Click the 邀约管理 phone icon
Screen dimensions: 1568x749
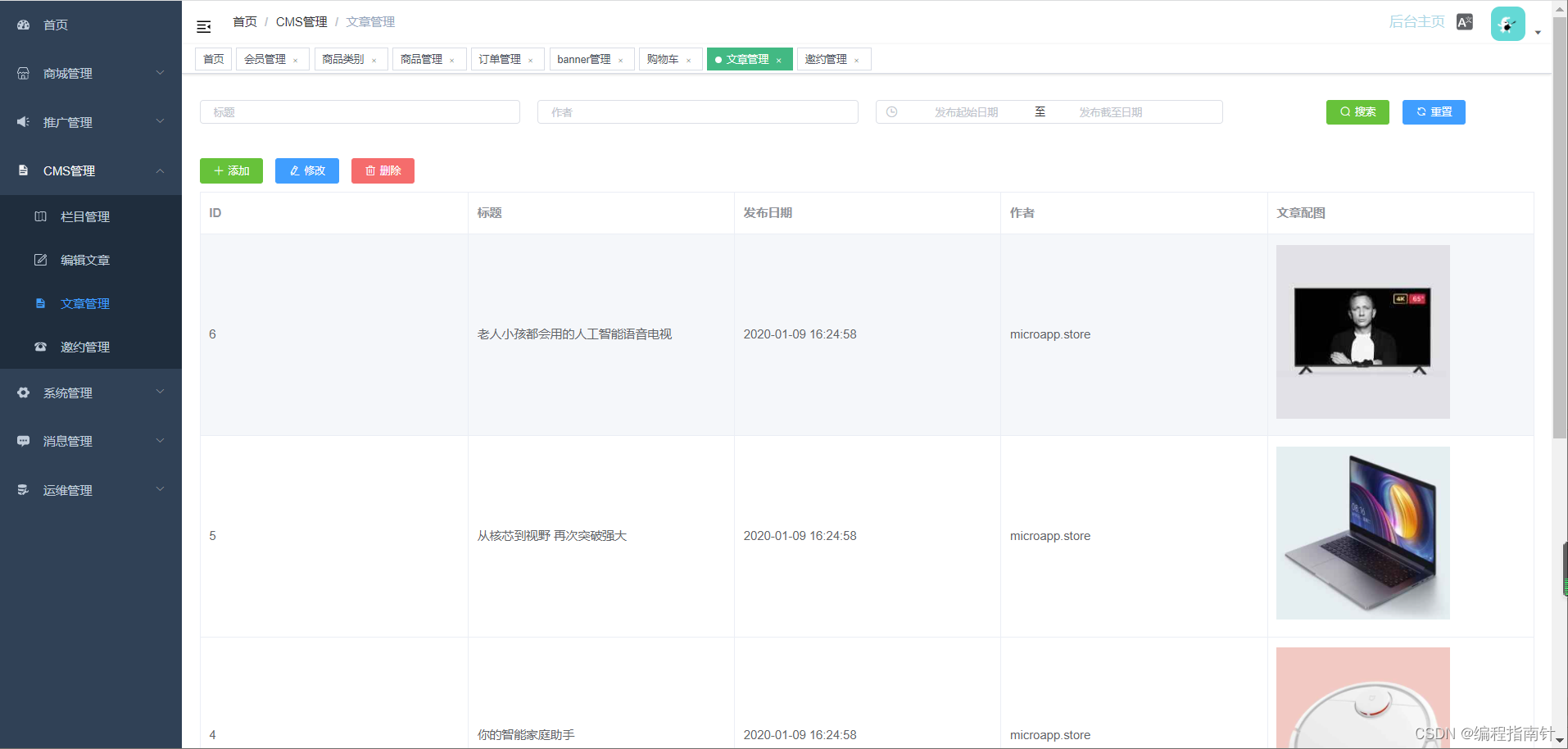41,347
